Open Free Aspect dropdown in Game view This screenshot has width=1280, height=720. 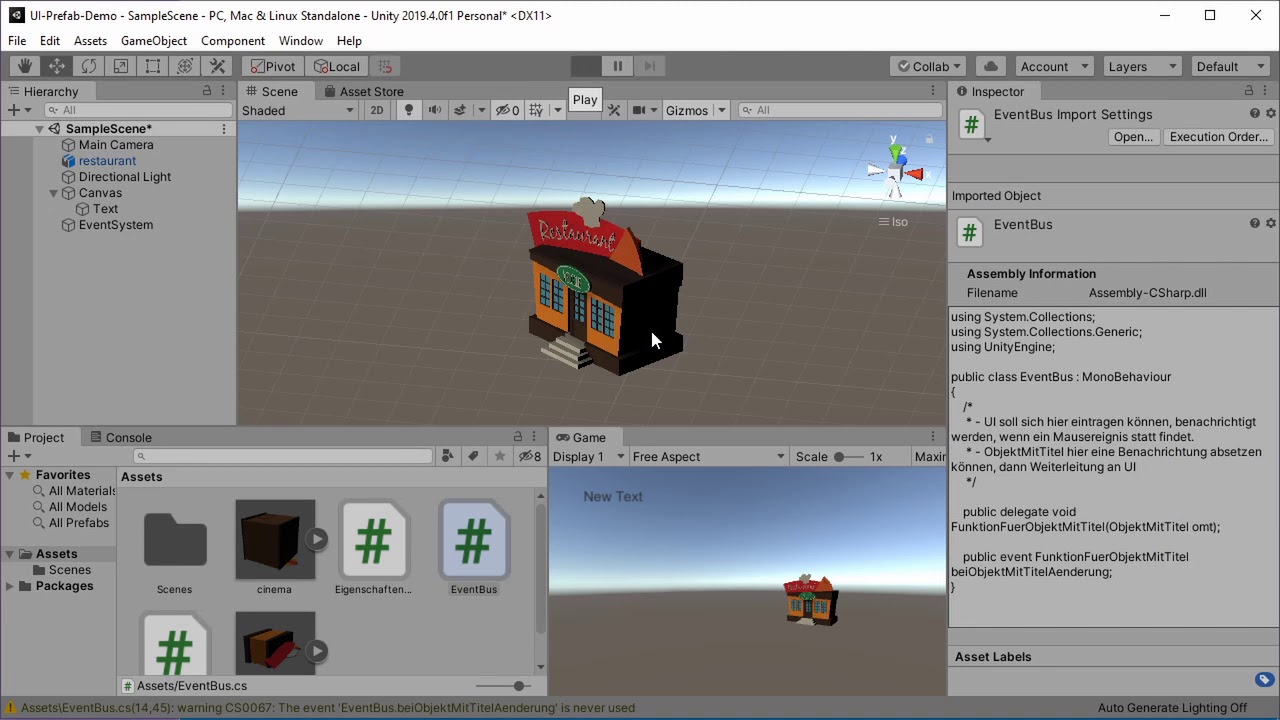(x=709, y=456)
